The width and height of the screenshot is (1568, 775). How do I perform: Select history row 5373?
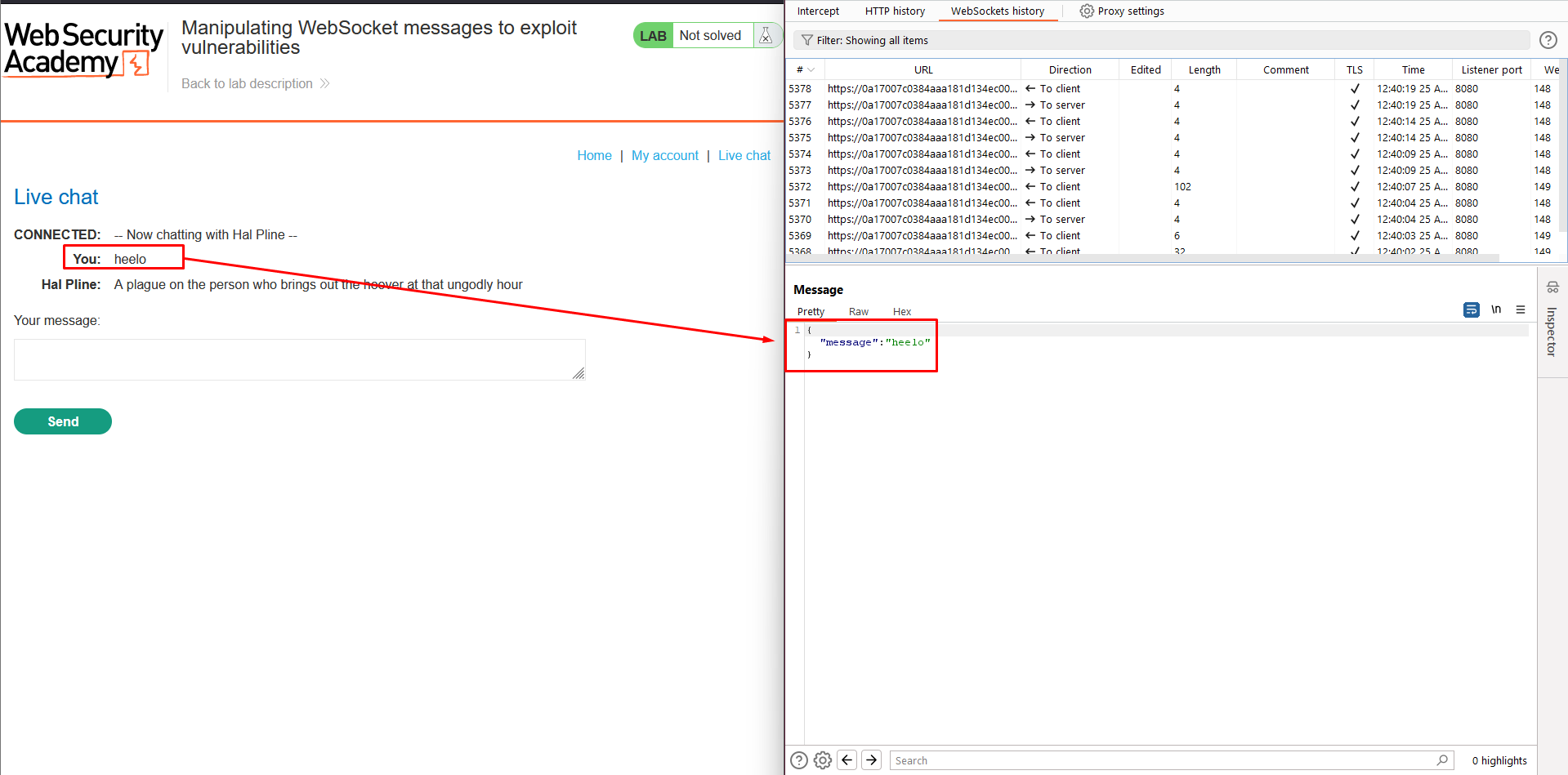coord(1173,170)
